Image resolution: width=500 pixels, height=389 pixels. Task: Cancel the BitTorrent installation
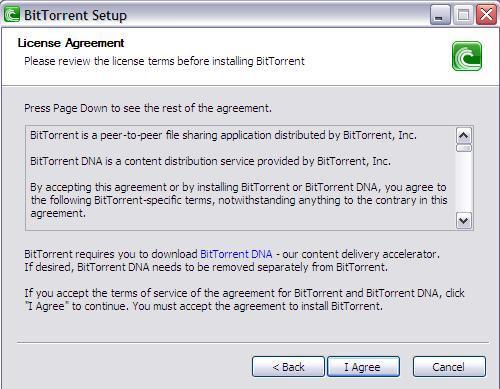pos(449,367)
